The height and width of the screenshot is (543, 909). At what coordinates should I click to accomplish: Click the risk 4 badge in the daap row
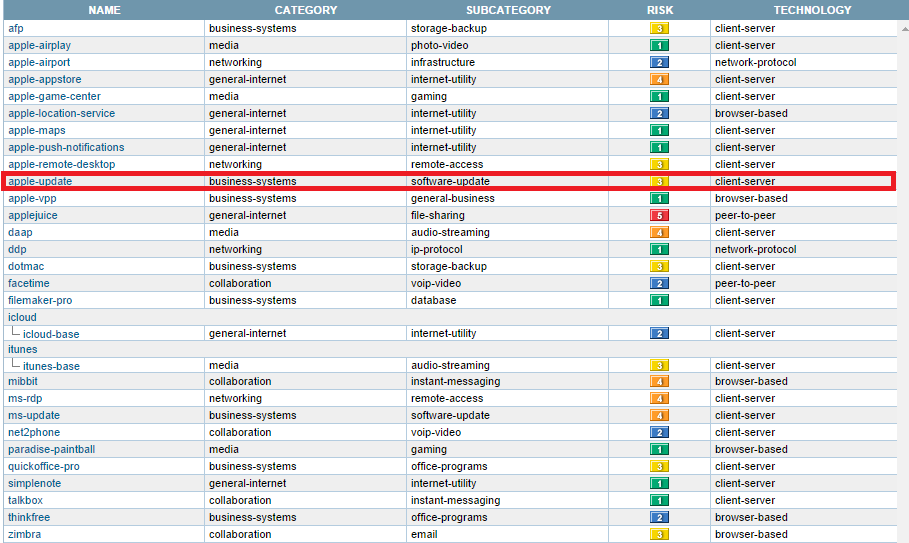click(659, 232)
